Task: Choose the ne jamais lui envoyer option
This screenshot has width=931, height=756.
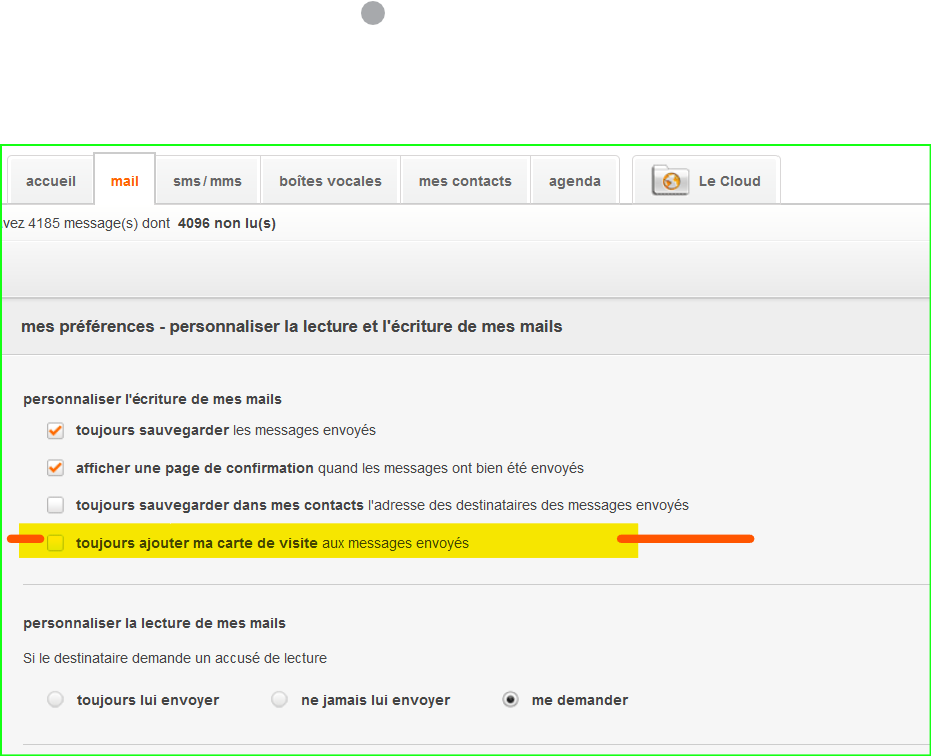Action: [280, 700]
